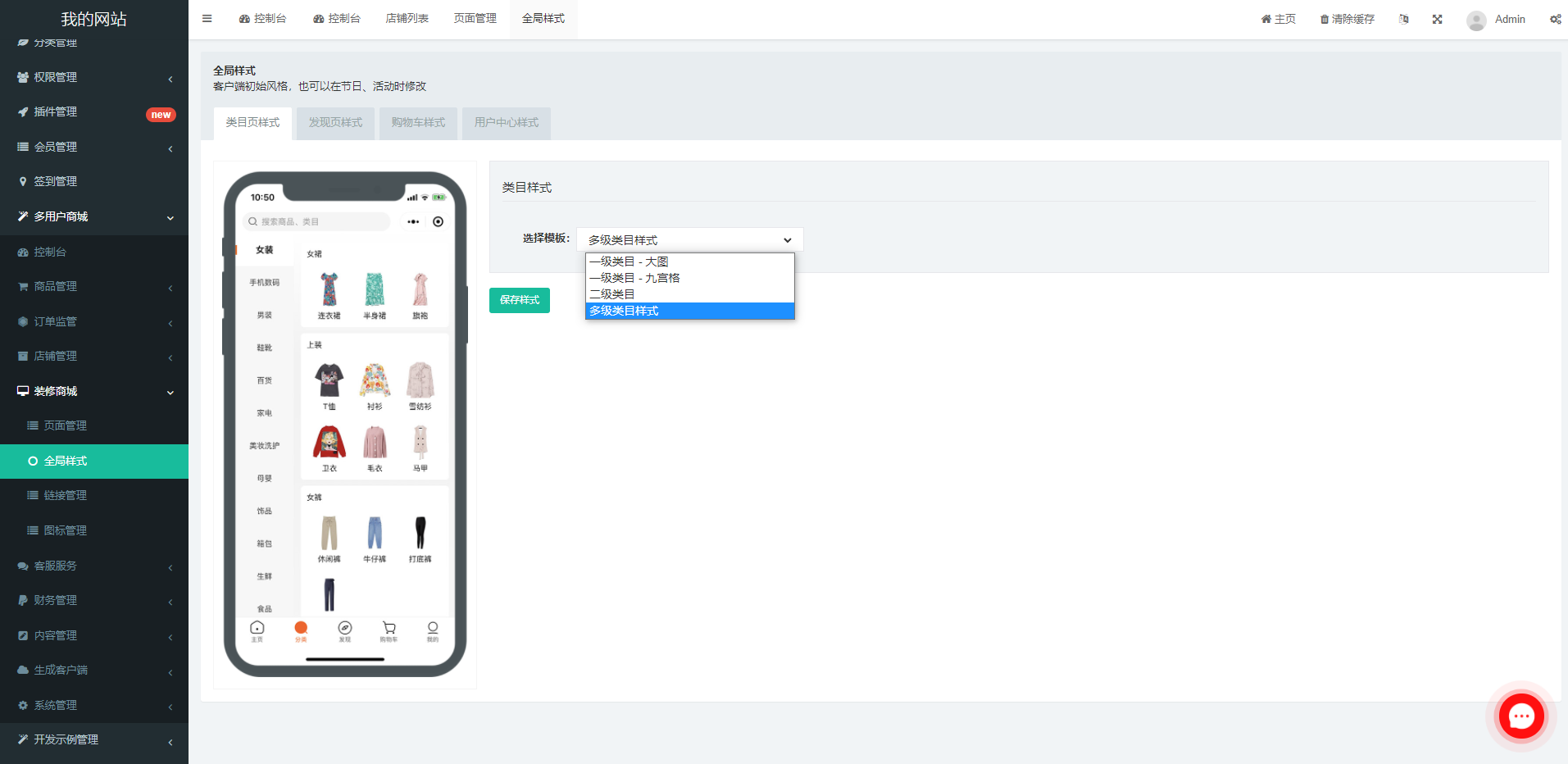Switch to the 购物车样式 tab
This screenshot has width=1568, height=764.
tap(418, 123)
